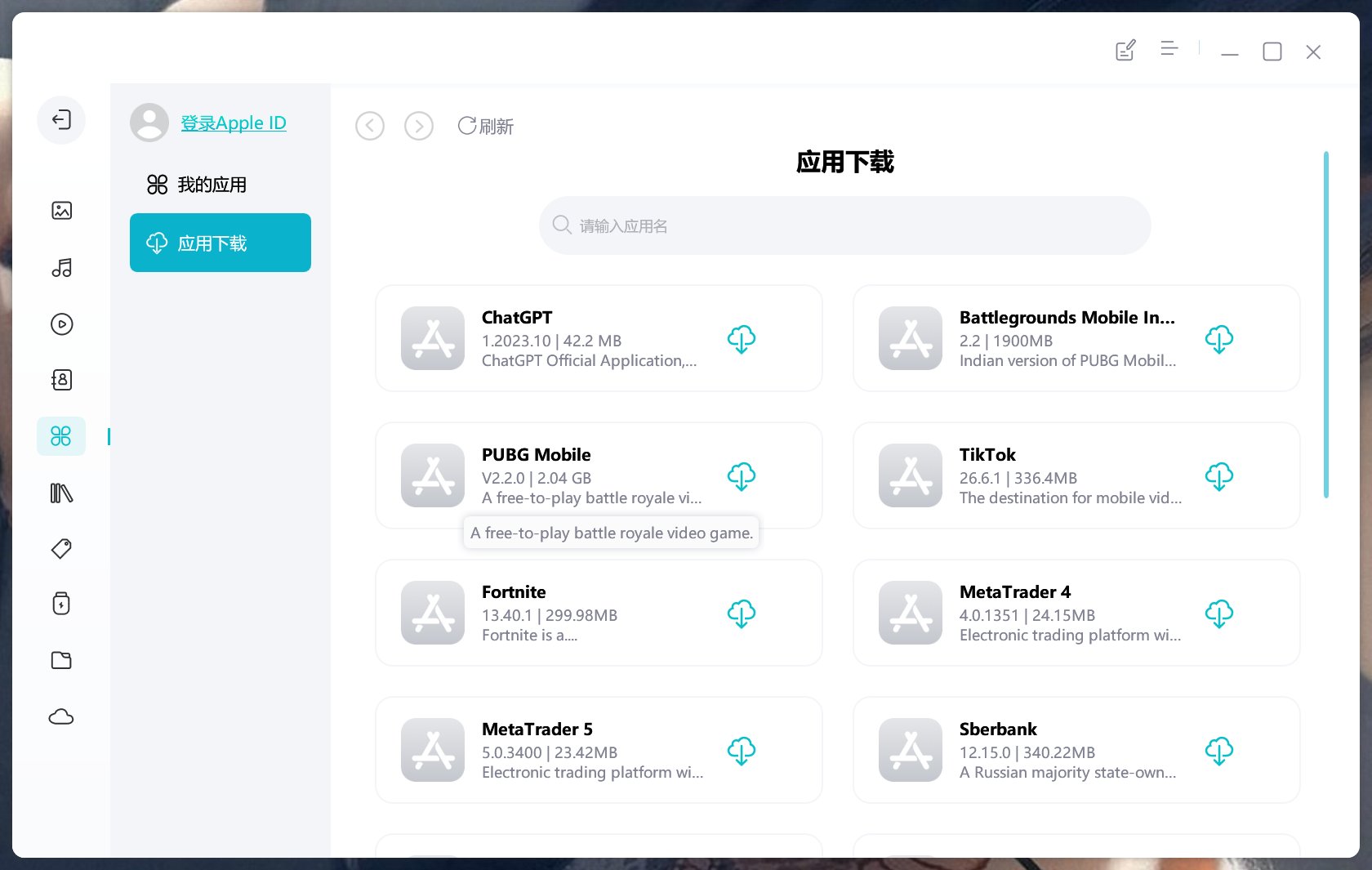Image resolution: width=1372 pixels, height=870 pixels.
Task: Click the search magnifier icon
Action: pyautogui.click(x=562, y=225)
